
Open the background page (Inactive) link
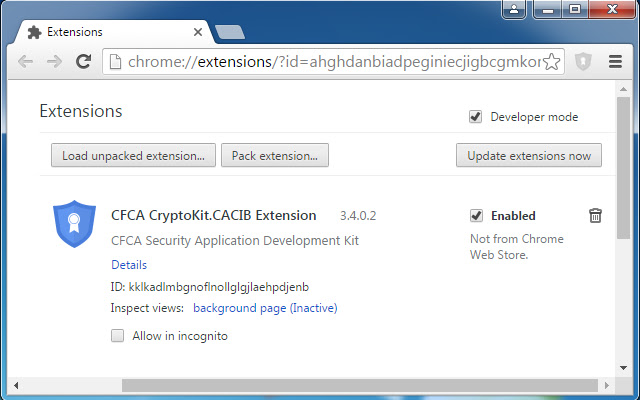click(x=265, y=308)
